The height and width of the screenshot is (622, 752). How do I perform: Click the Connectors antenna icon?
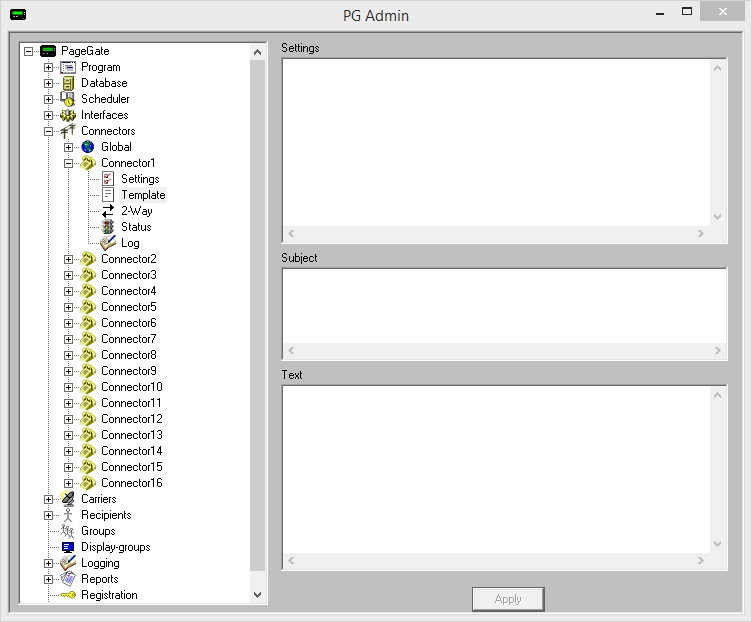click(x=68, y=130)
